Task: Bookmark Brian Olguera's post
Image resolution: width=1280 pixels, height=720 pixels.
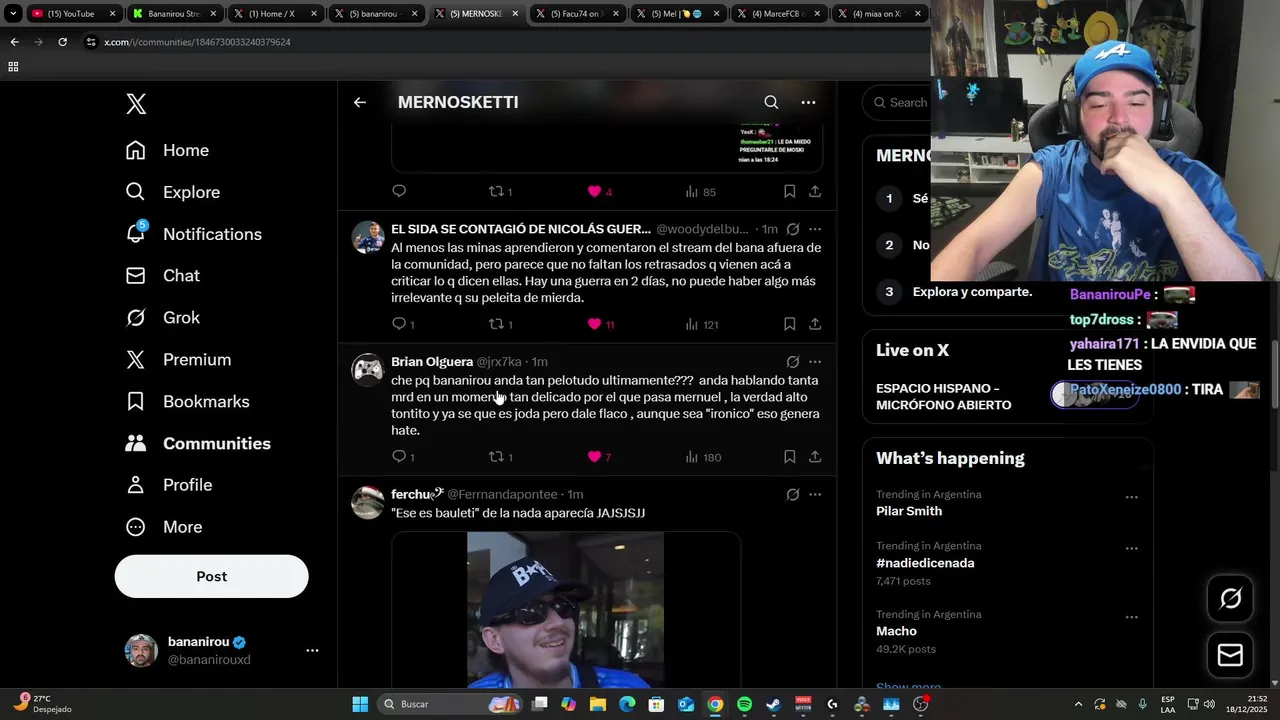Action: coord(789,457)
